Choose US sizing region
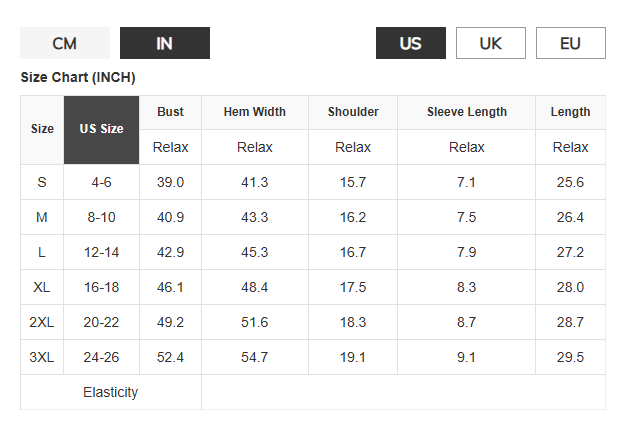Viewport: 633px width, 425px height. [x=411, y=43]
